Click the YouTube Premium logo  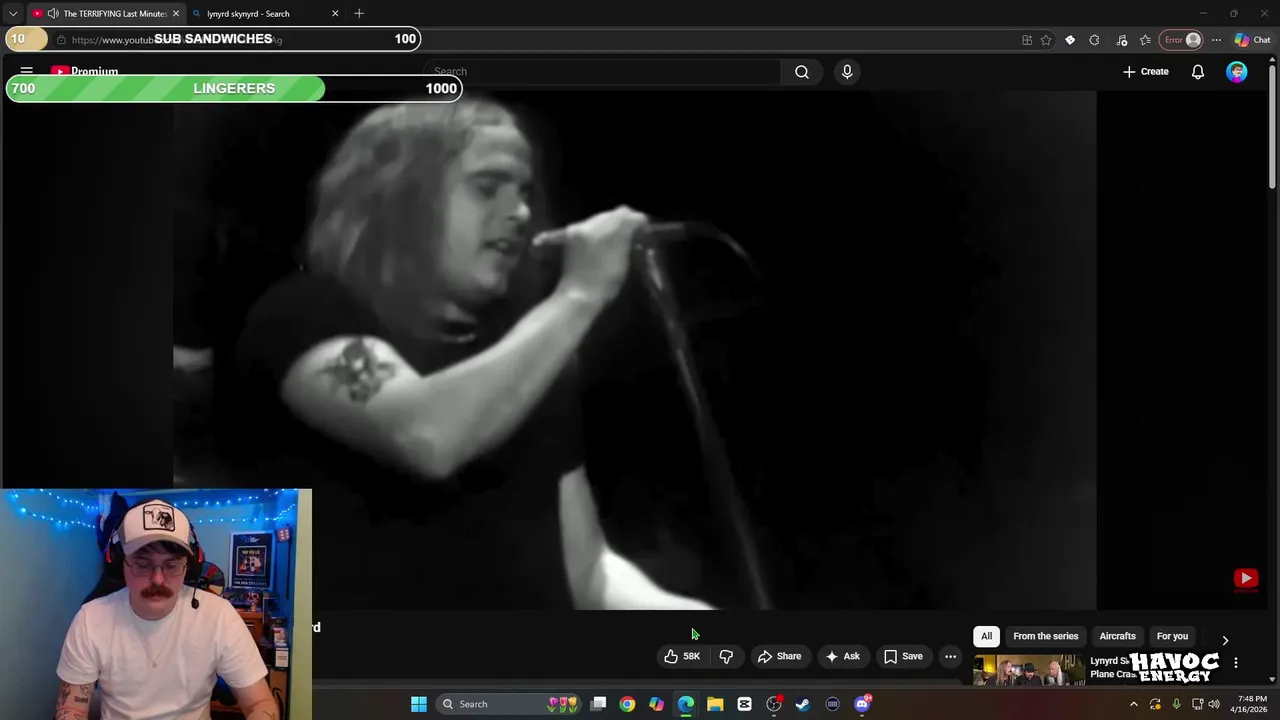85,71
